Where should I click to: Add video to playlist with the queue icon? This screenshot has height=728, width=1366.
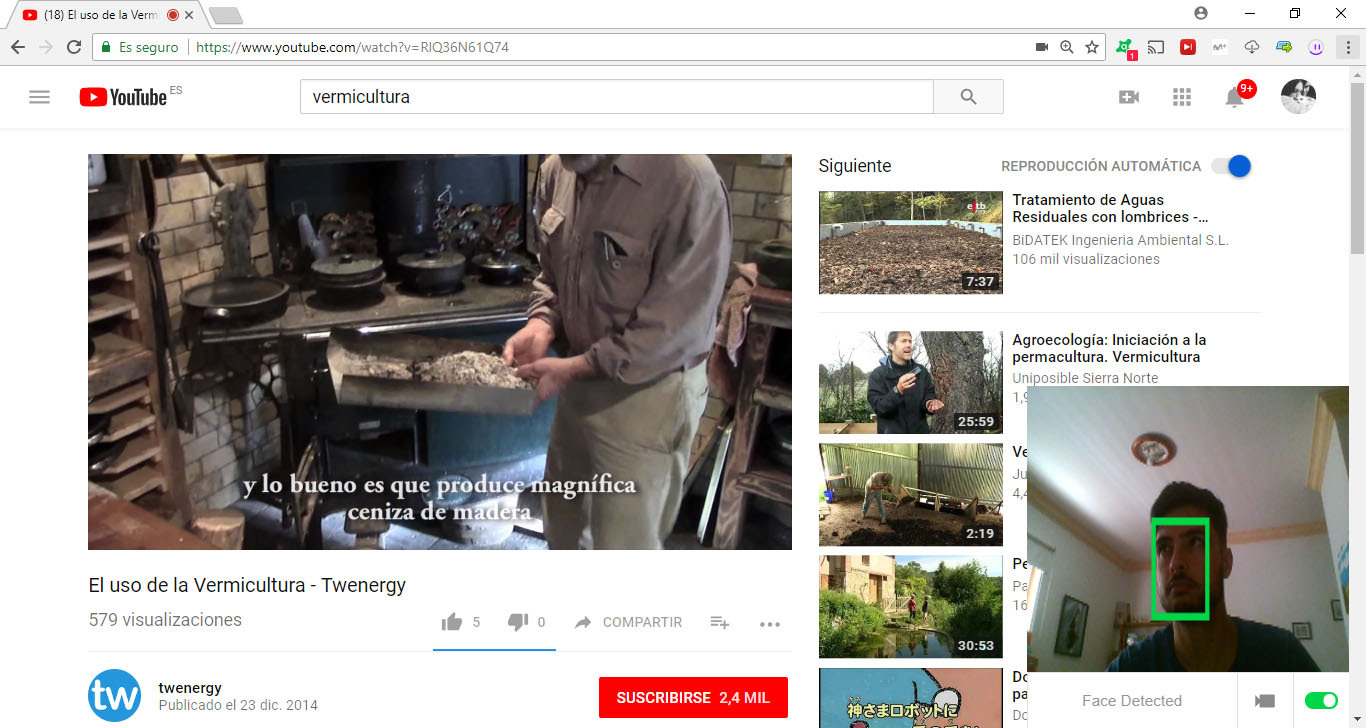click(x=719, y=622)
